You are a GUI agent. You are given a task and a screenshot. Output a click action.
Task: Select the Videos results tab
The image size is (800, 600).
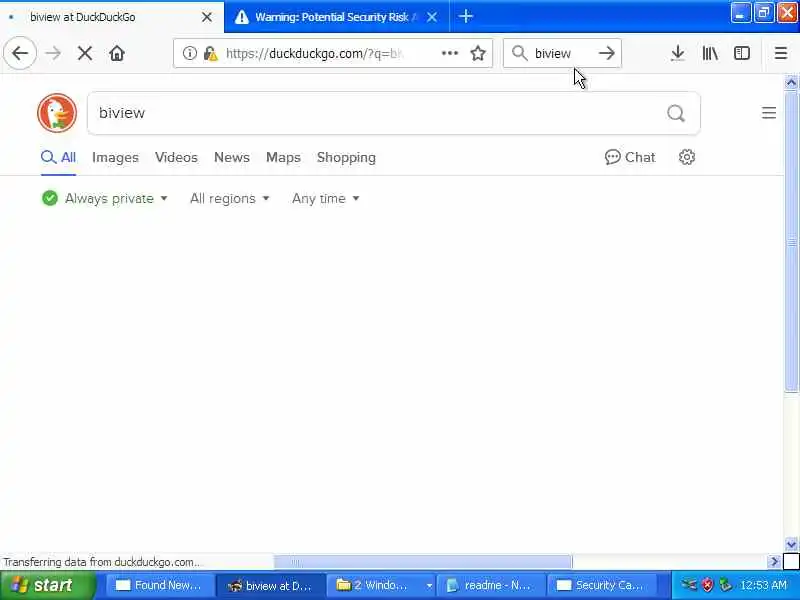[x=176, y=157]
